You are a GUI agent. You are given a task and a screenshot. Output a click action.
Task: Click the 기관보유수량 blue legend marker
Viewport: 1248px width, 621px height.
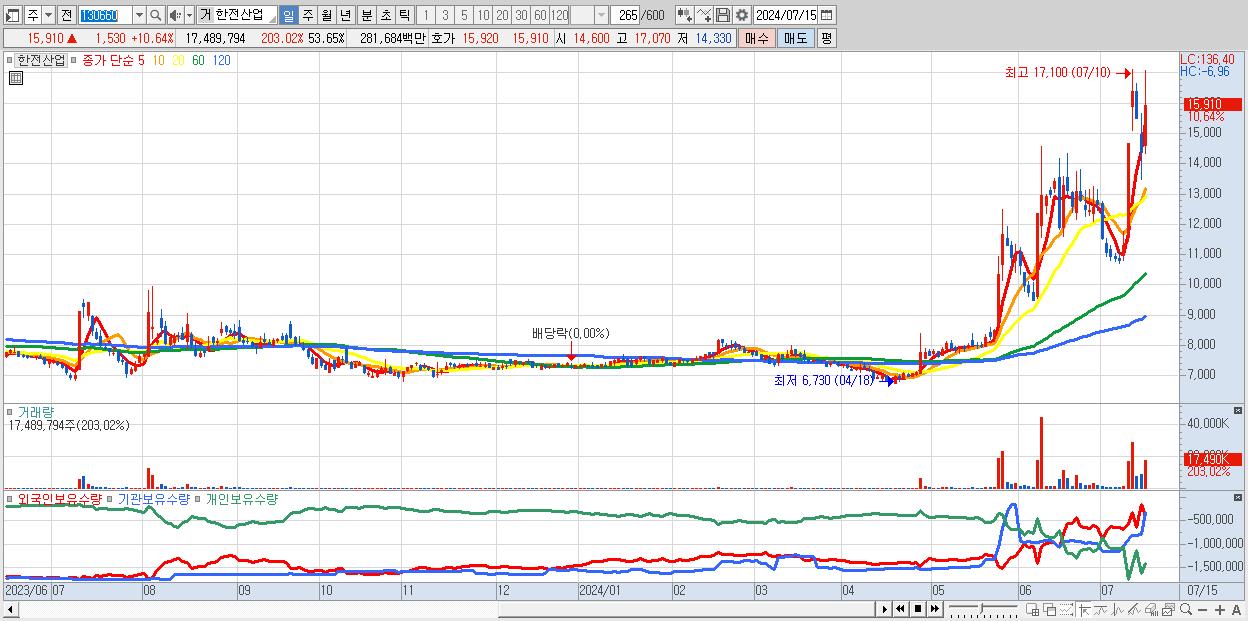(x=111, y=498)
